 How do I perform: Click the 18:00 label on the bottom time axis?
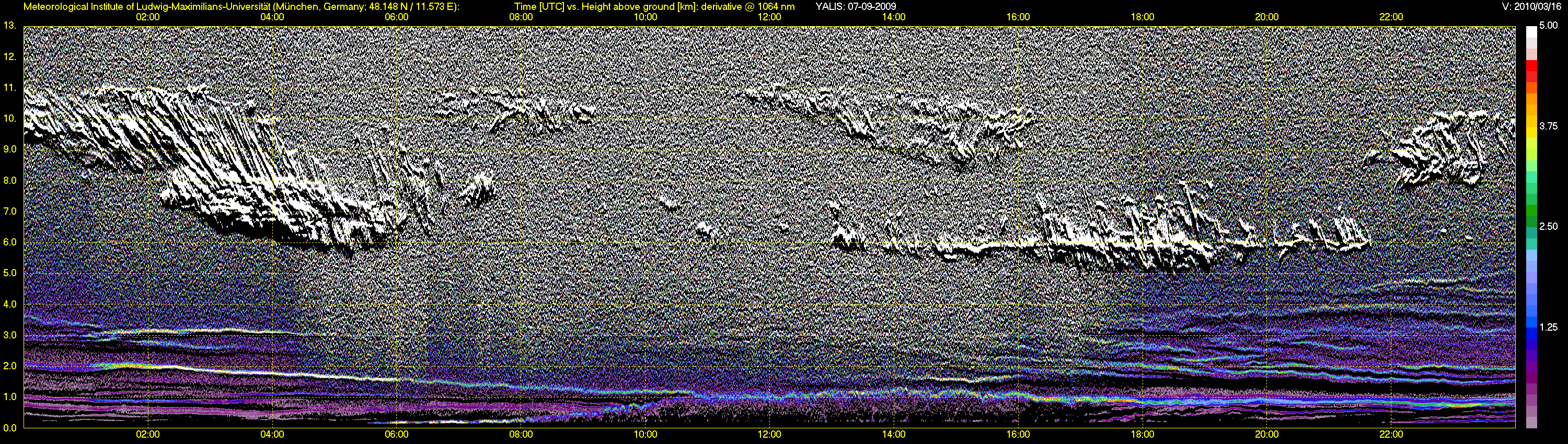(x=1143, y=435)
